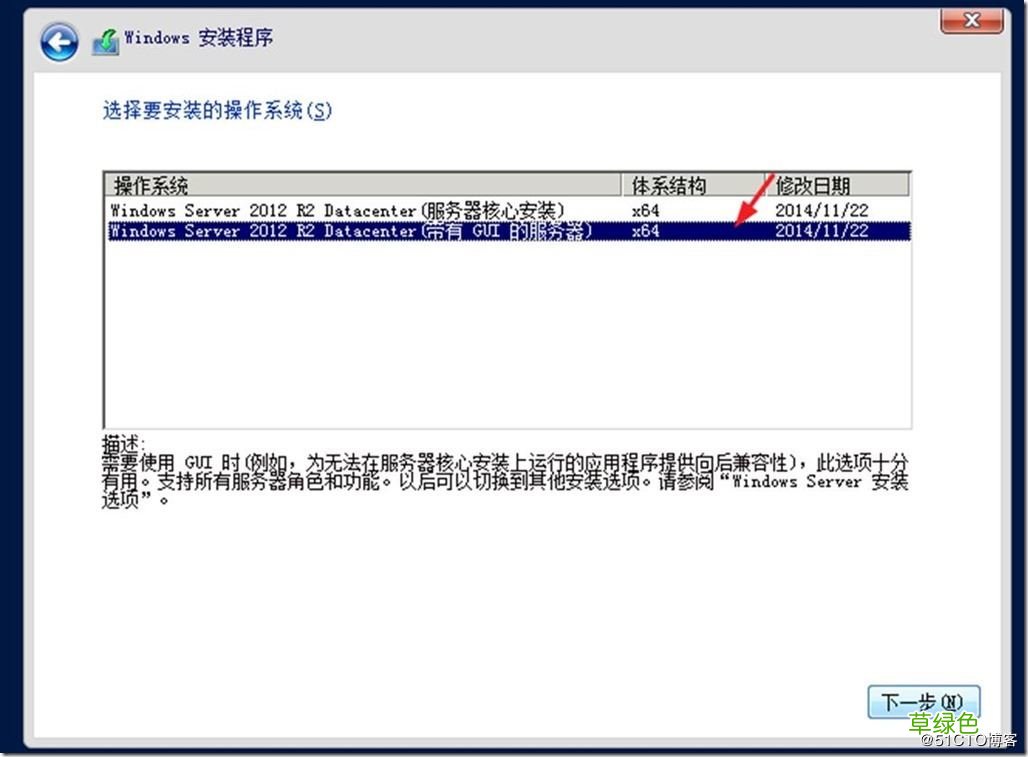Click the blue back arrow navigation icon
The width and height of the screenshot is (1028, 757).
tap(58, 42)
